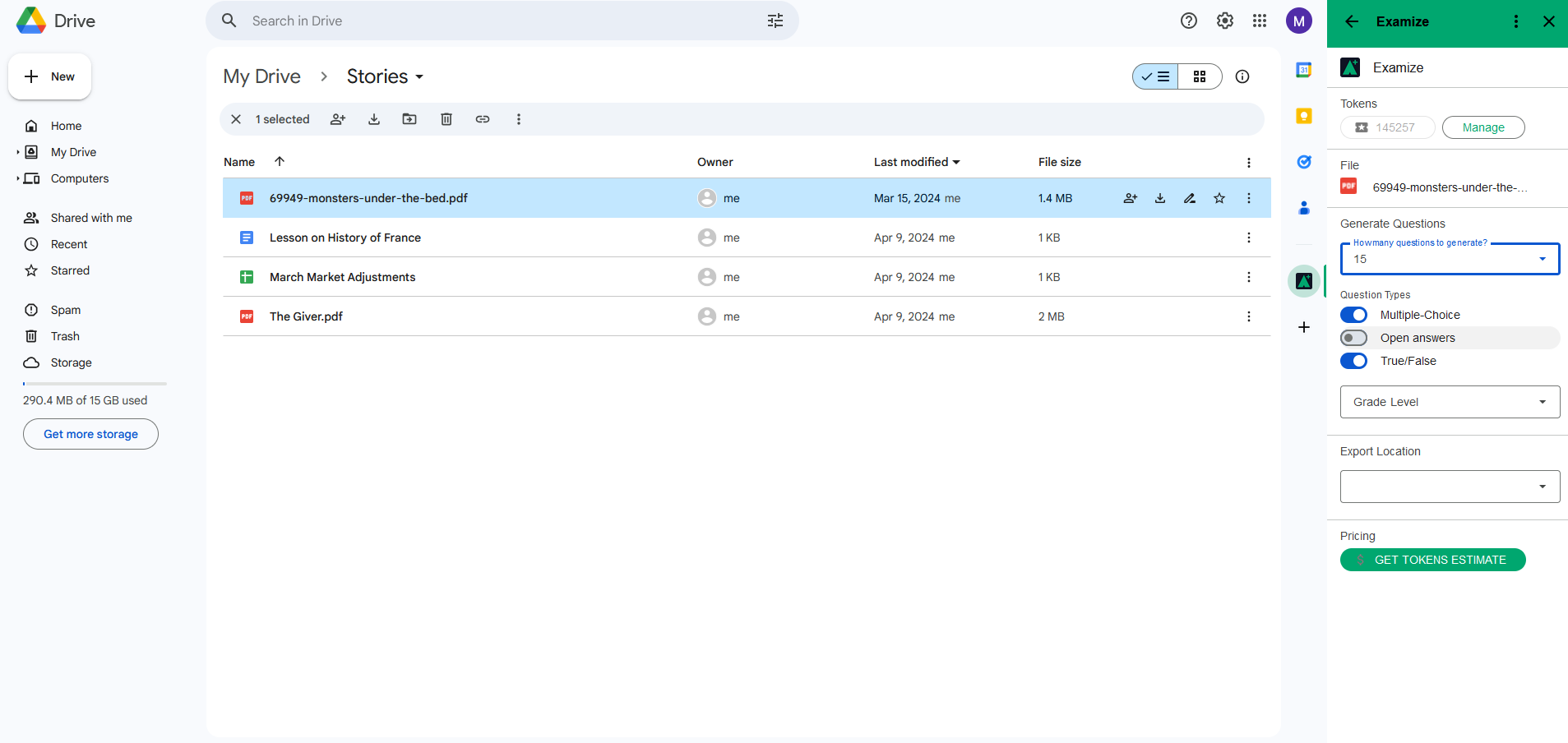This screenshot has width=1568, height=743.
Task: Reverse sort direction arrow next to Name
Action: [x=280, y=161]
